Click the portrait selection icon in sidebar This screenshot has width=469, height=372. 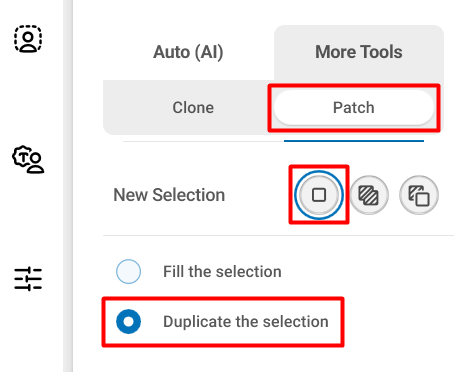click(x=28, y=39)
